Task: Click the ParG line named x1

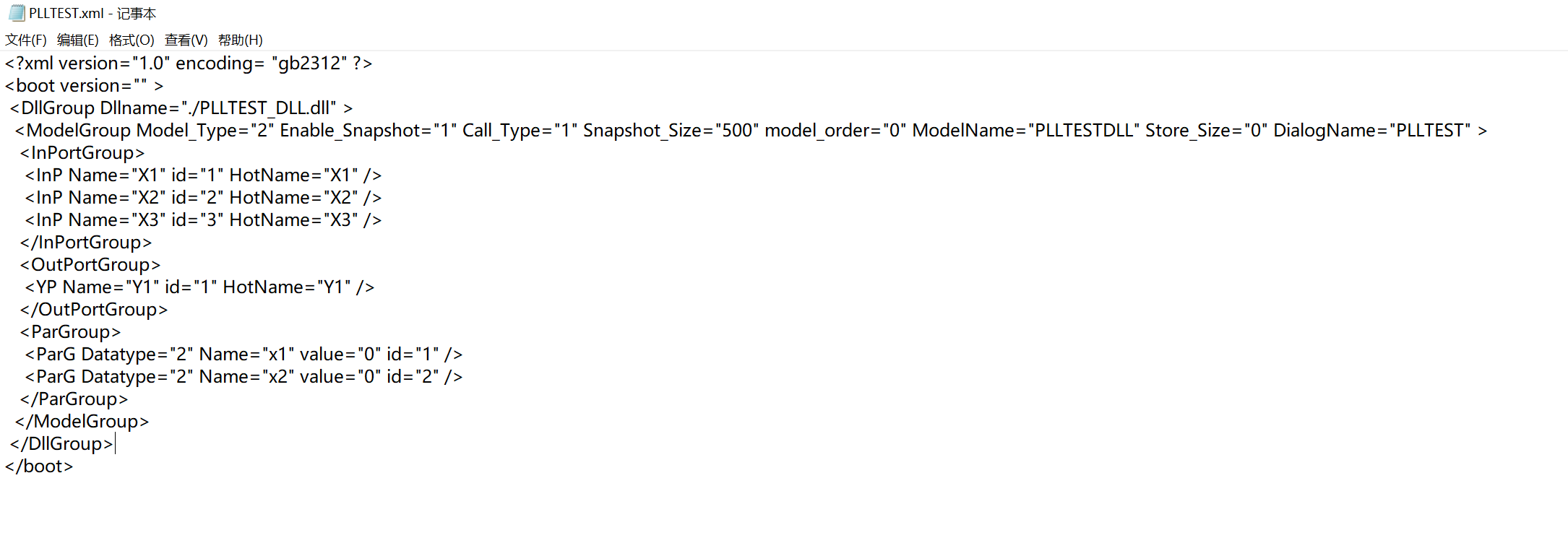Action: pyautogui.click(x=244, y=355)
